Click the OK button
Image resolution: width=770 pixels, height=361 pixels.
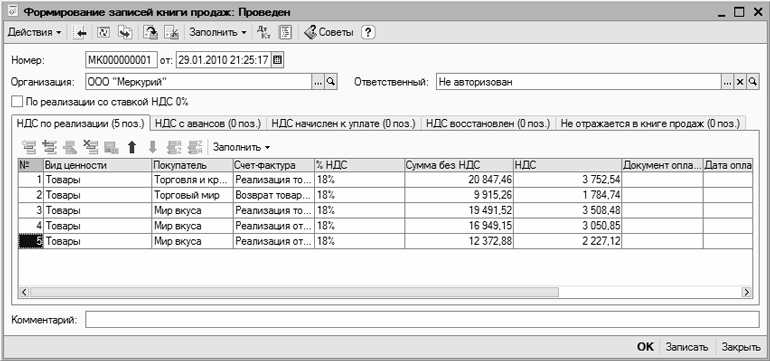[x=645, y=347]
